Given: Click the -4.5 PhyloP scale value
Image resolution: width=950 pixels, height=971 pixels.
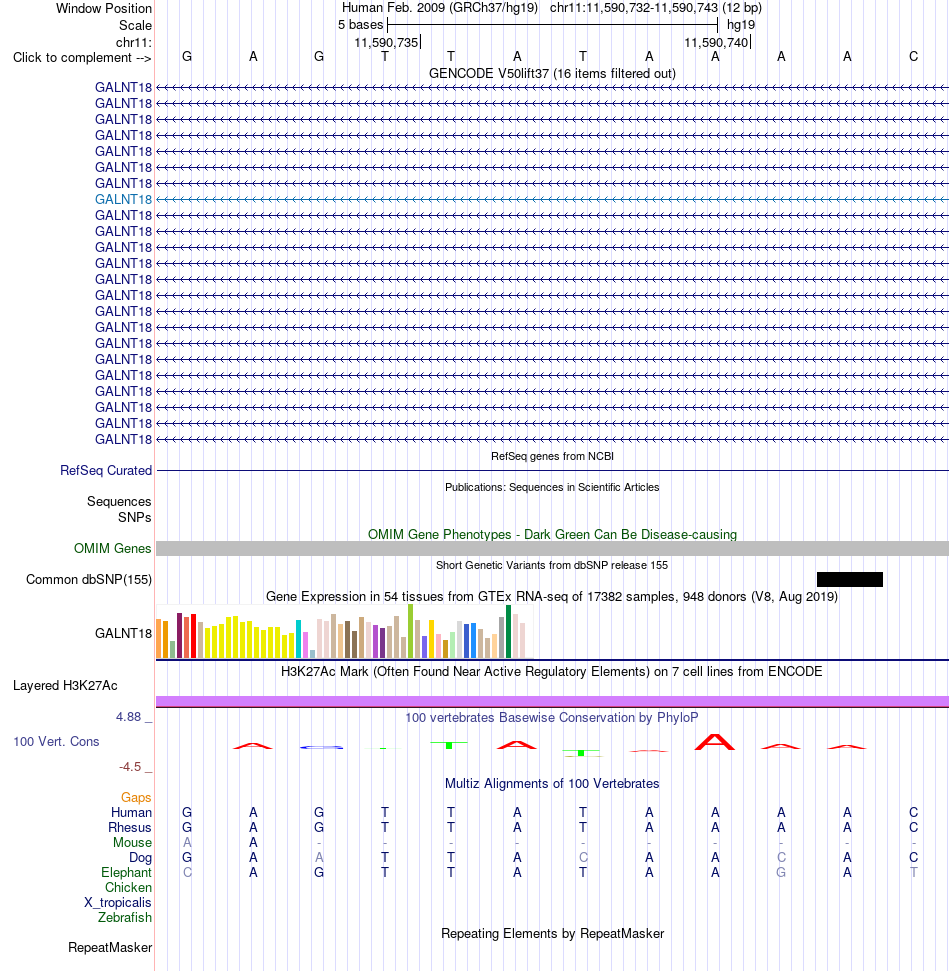Looking at the screenshot, I should coord(130,767).
